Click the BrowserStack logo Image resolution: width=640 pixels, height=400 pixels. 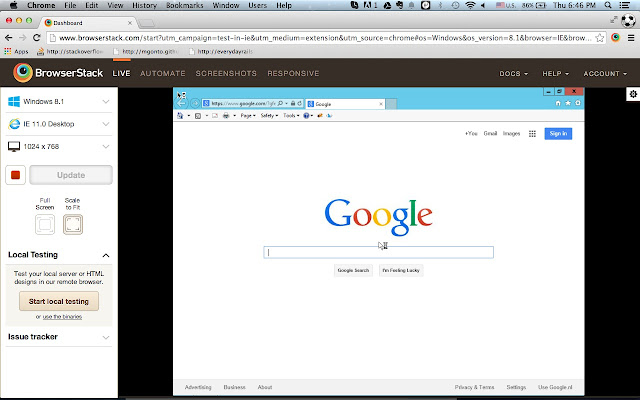point(58,73)
